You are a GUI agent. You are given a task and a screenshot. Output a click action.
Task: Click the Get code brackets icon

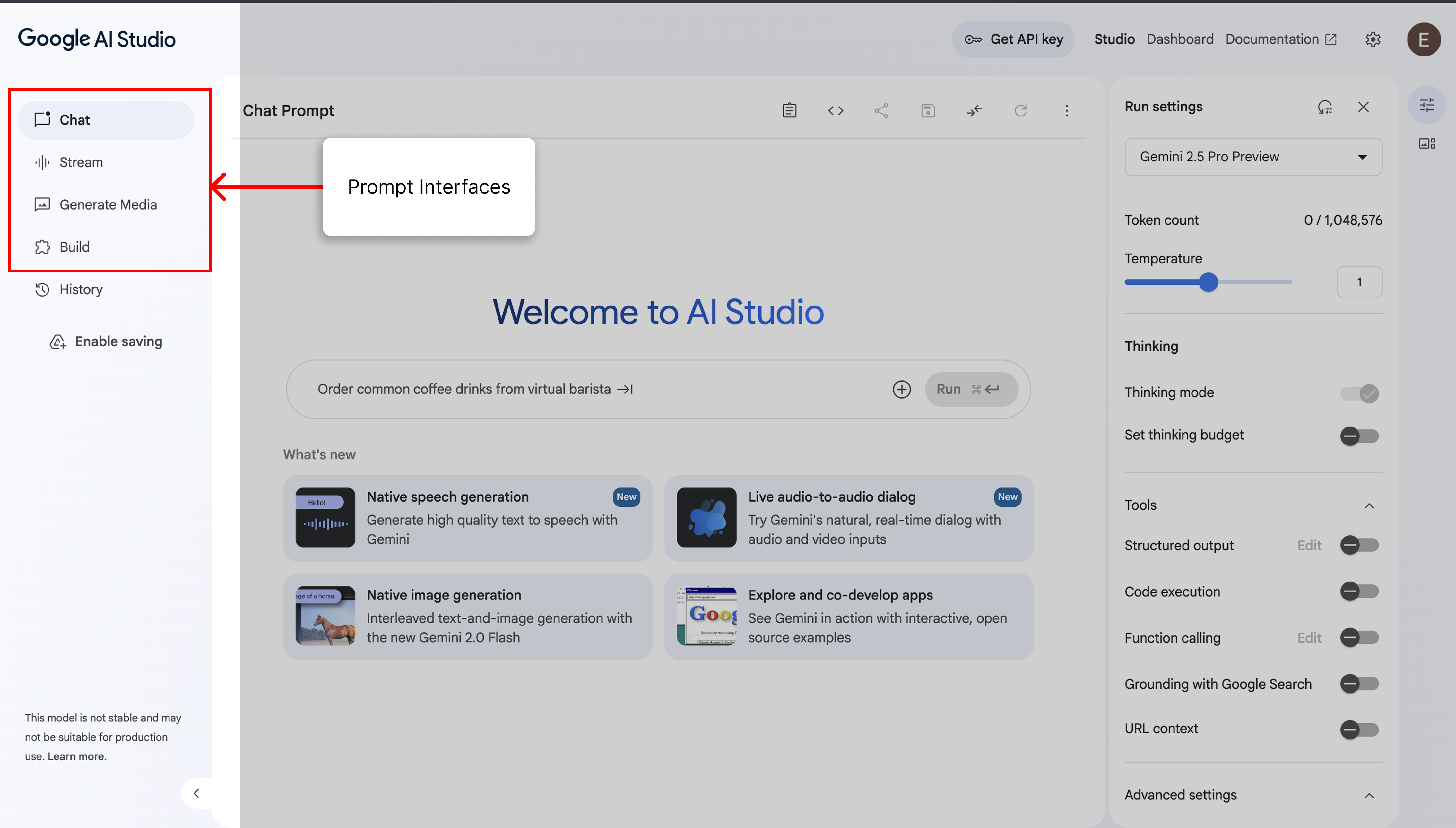tap(836, 110)
